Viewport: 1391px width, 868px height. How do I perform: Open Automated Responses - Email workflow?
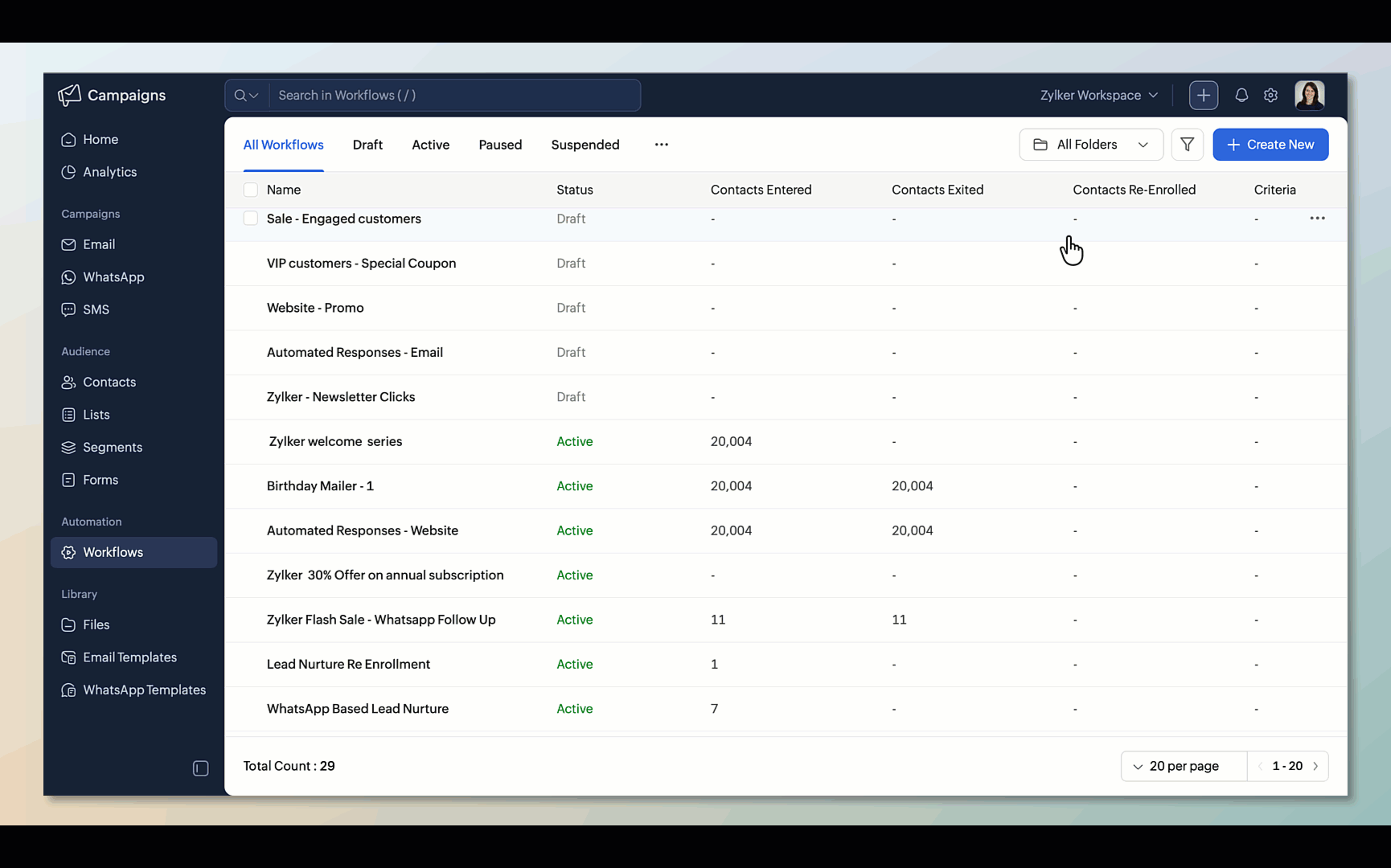tap(355, 352)
